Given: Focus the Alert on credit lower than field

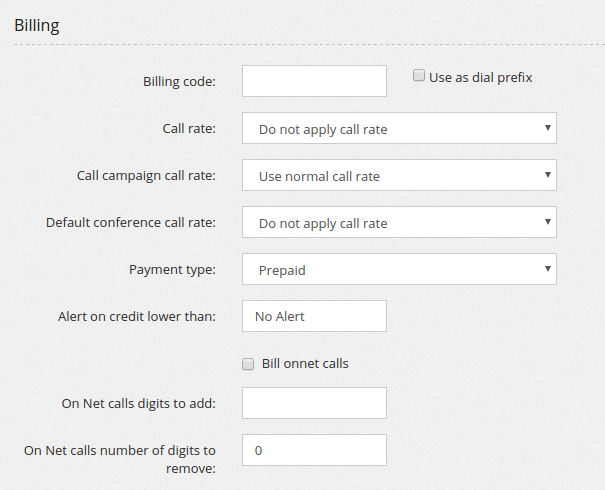Looking at the screenshot, I should pyautogui.click(x=314, y=316).
